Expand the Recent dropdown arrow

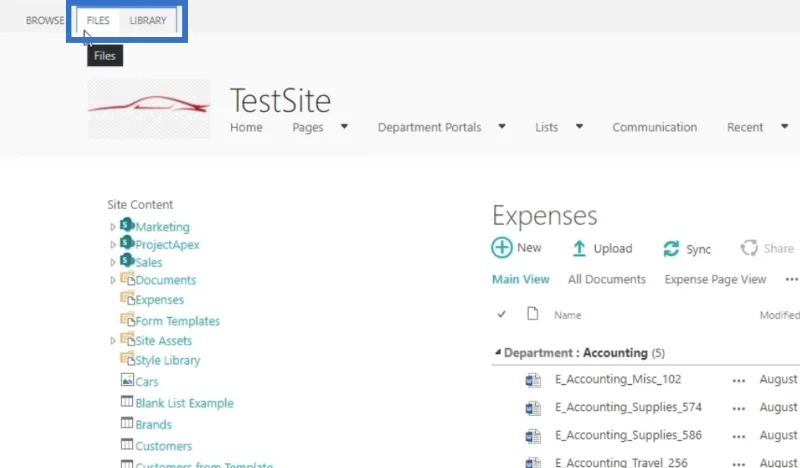click(x=784, y=126)
